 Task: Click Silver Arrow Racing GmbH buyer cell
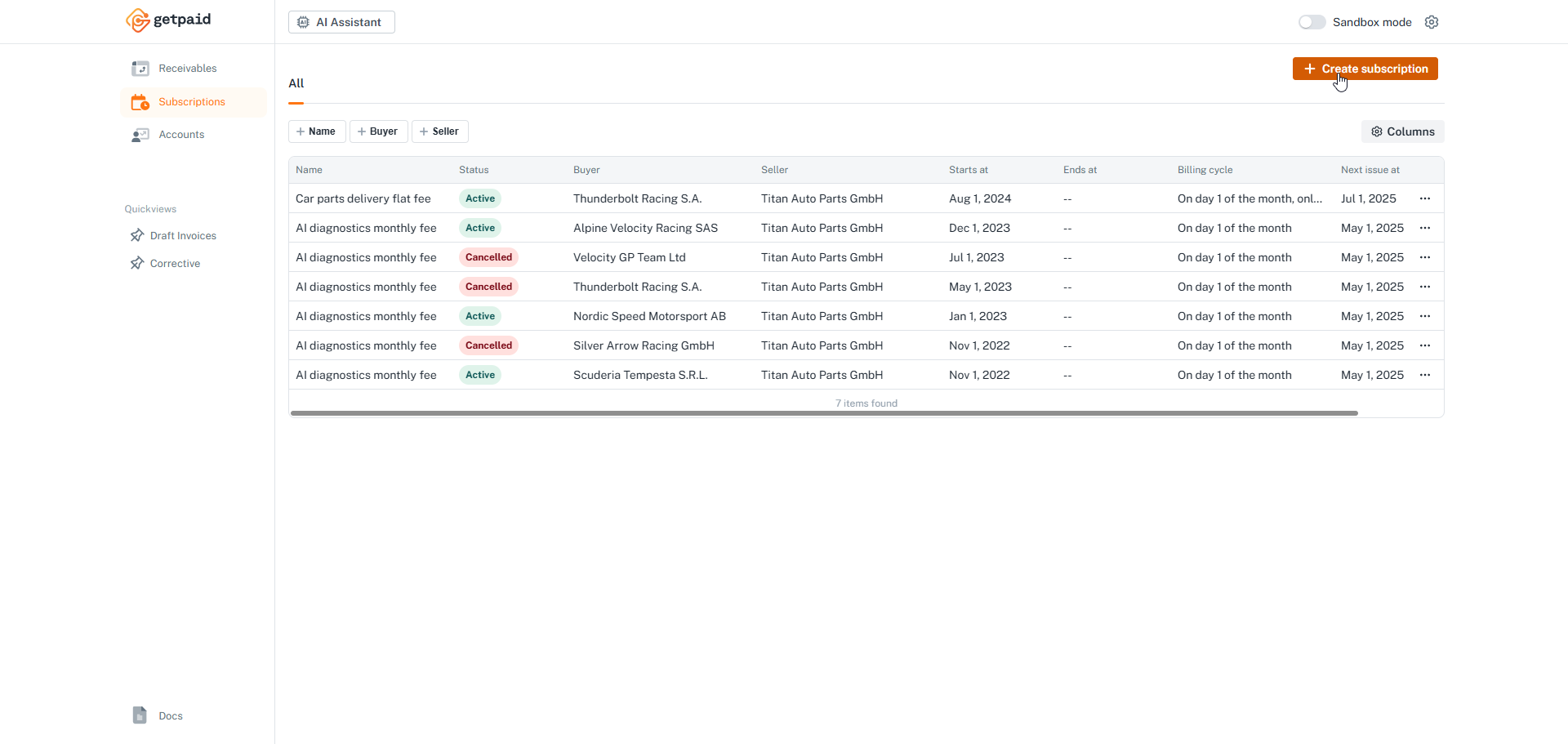tap(644, 345)
